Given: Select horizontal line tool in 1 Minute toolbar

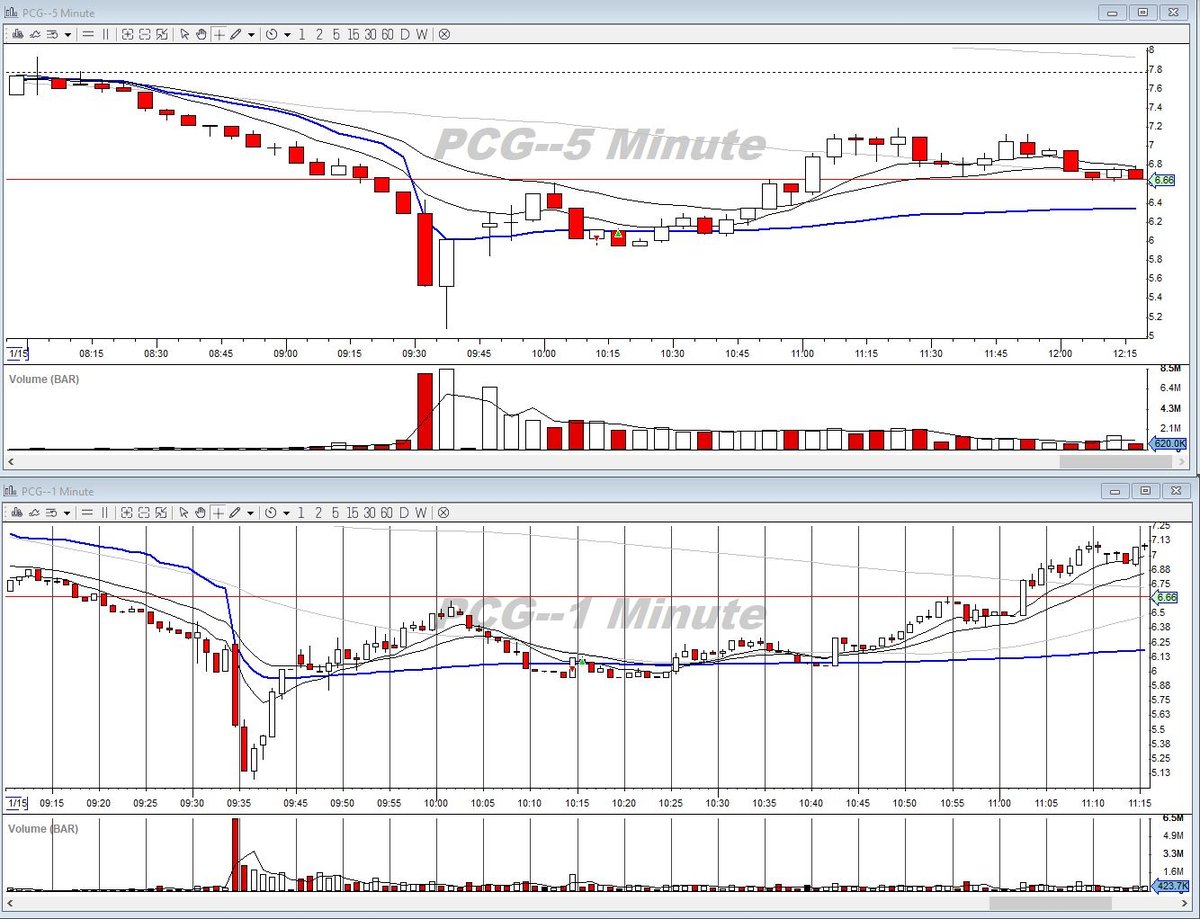Looking at the screenshot, I should click(88, 512).
